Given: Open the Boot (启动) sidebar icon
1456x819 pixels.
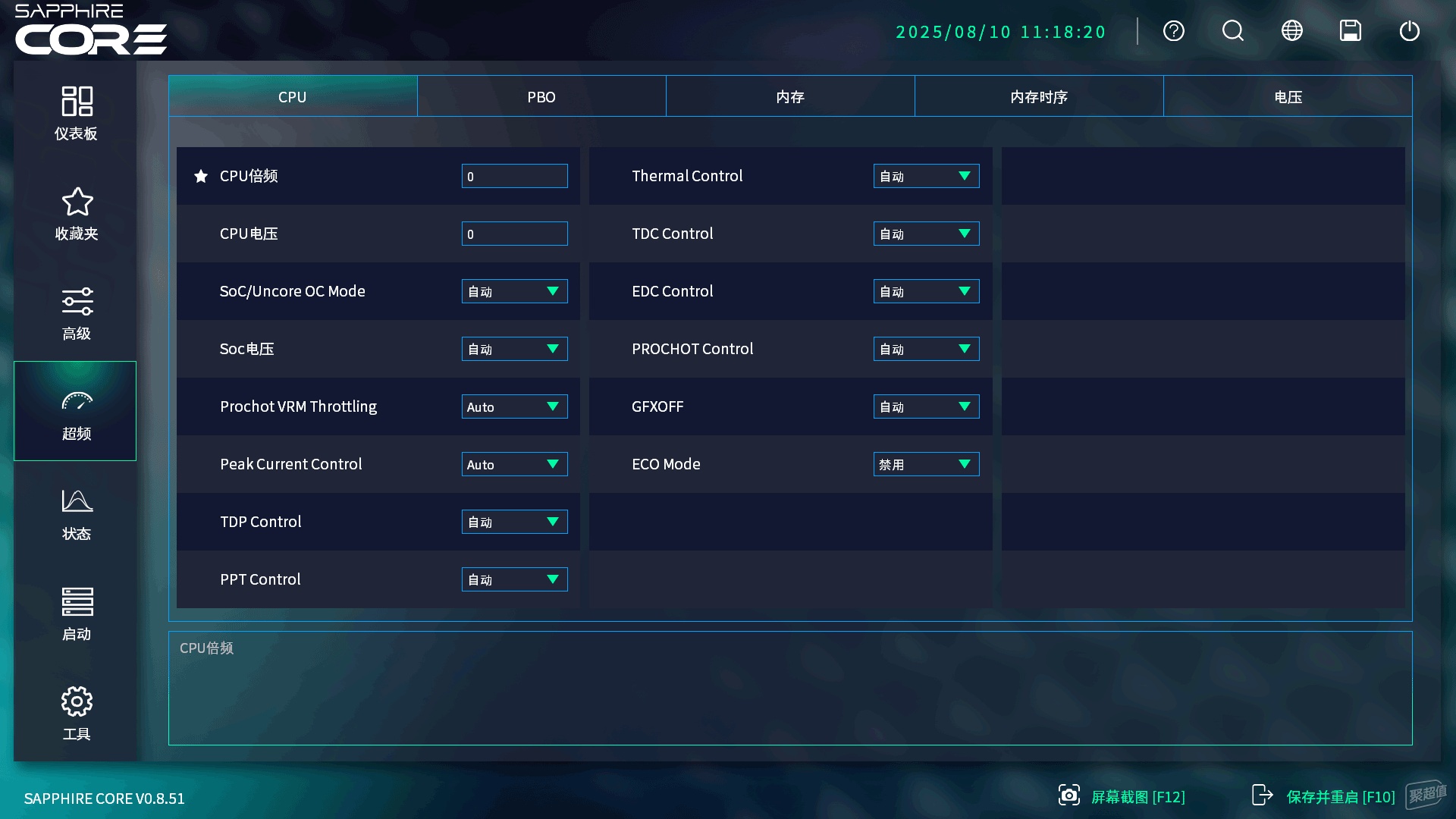Looking at the screenshot, I should coord(77,601).
